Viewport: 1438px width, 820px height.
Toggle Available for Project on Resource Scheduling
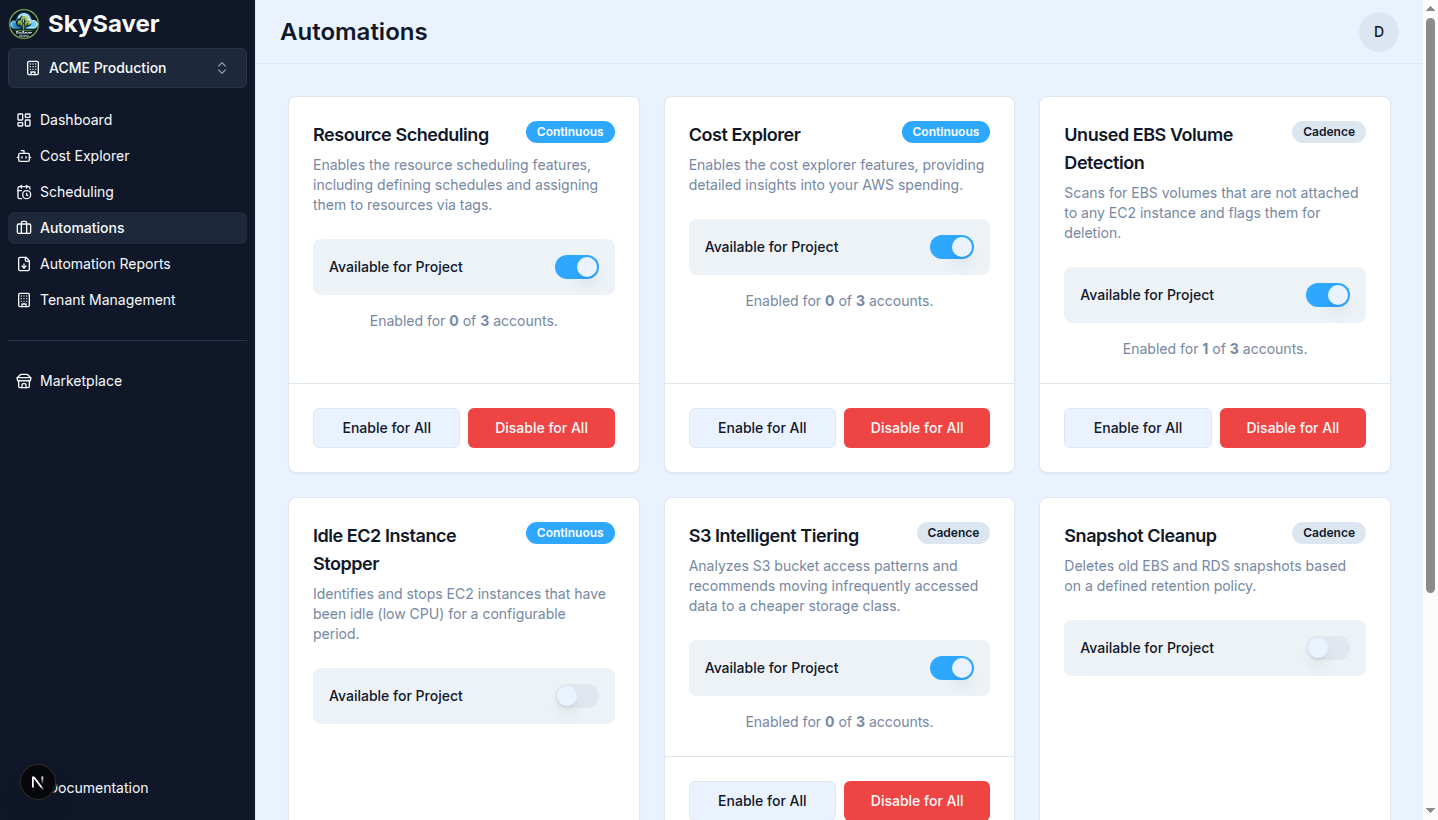[577, 267]
